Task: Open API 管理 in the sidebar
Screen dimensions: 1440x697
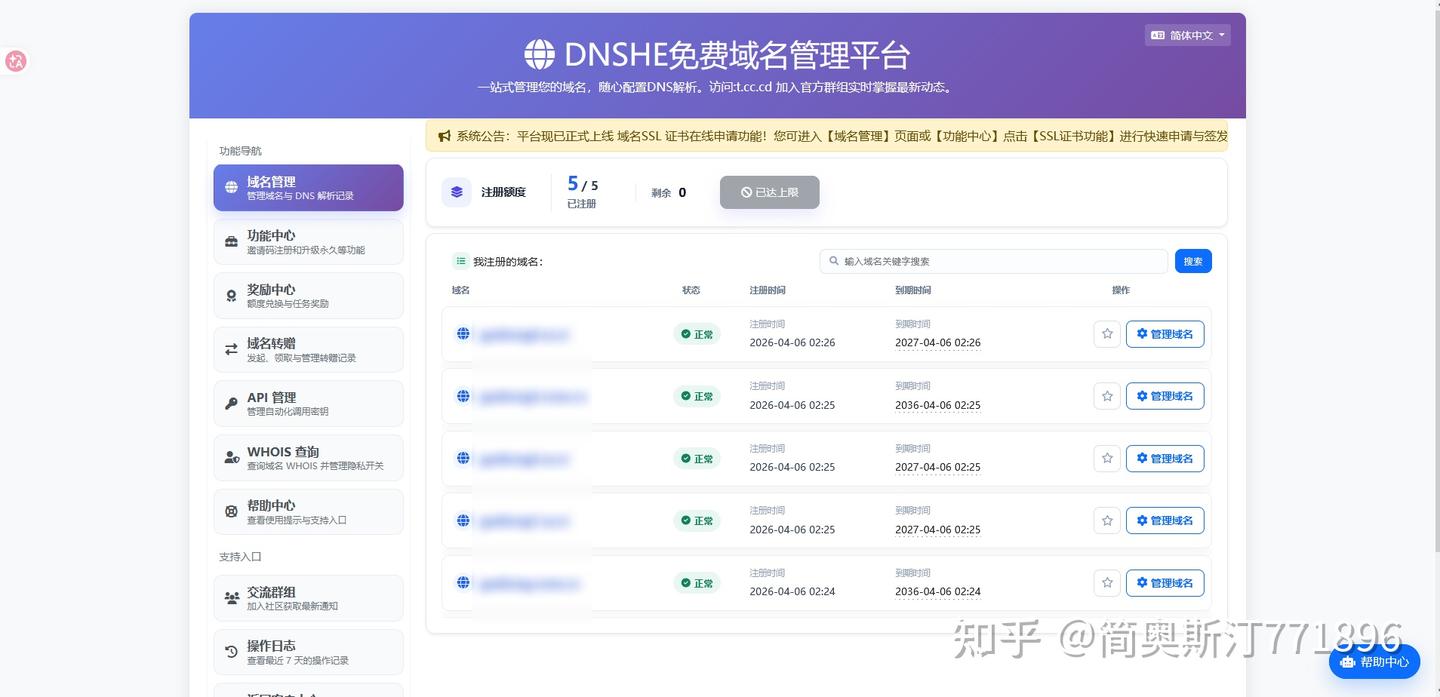Action: coord(308,404)
